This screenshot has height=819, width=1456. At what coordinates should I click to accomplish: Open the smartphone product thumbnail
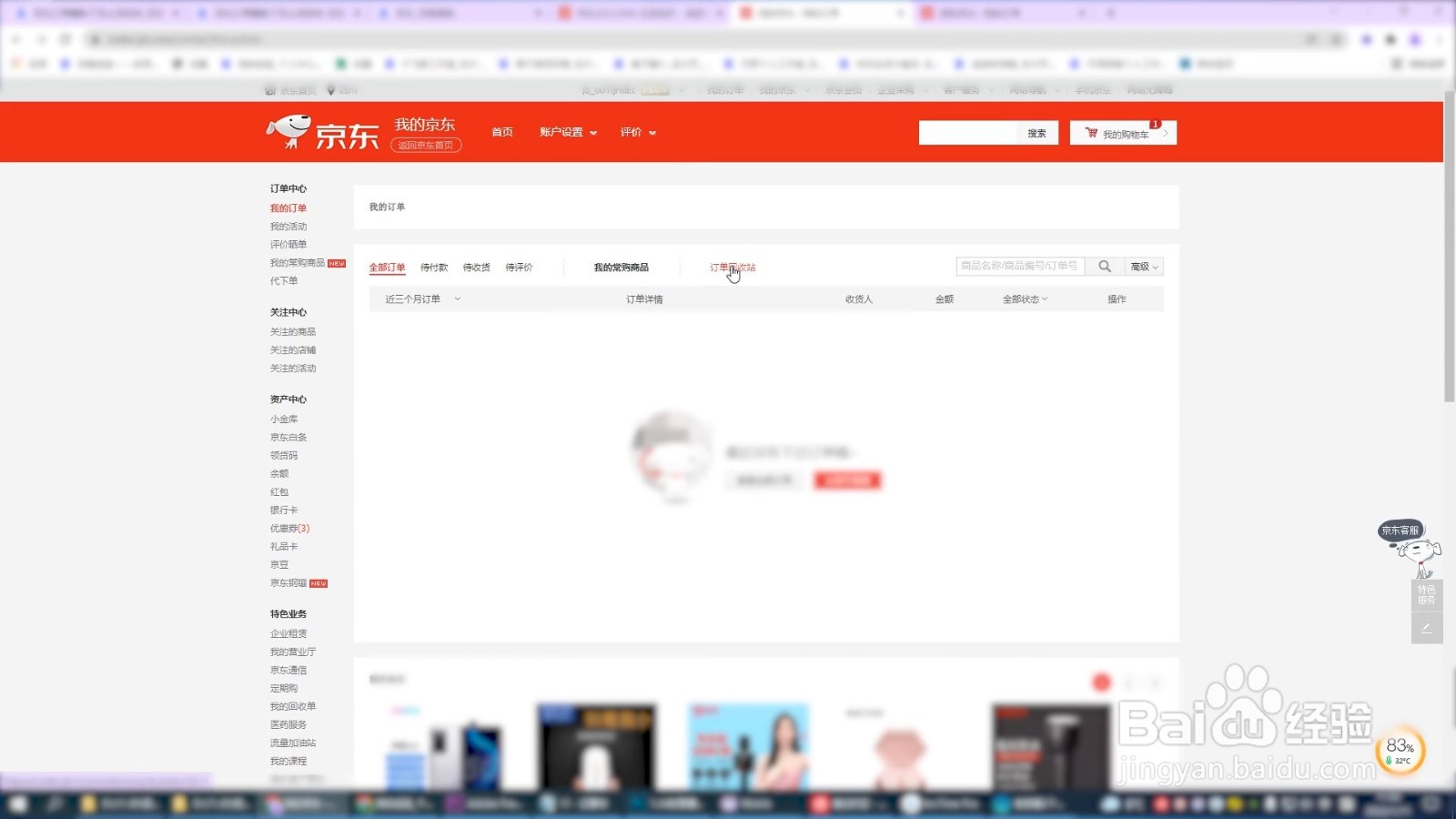click(x=444, y=746)
